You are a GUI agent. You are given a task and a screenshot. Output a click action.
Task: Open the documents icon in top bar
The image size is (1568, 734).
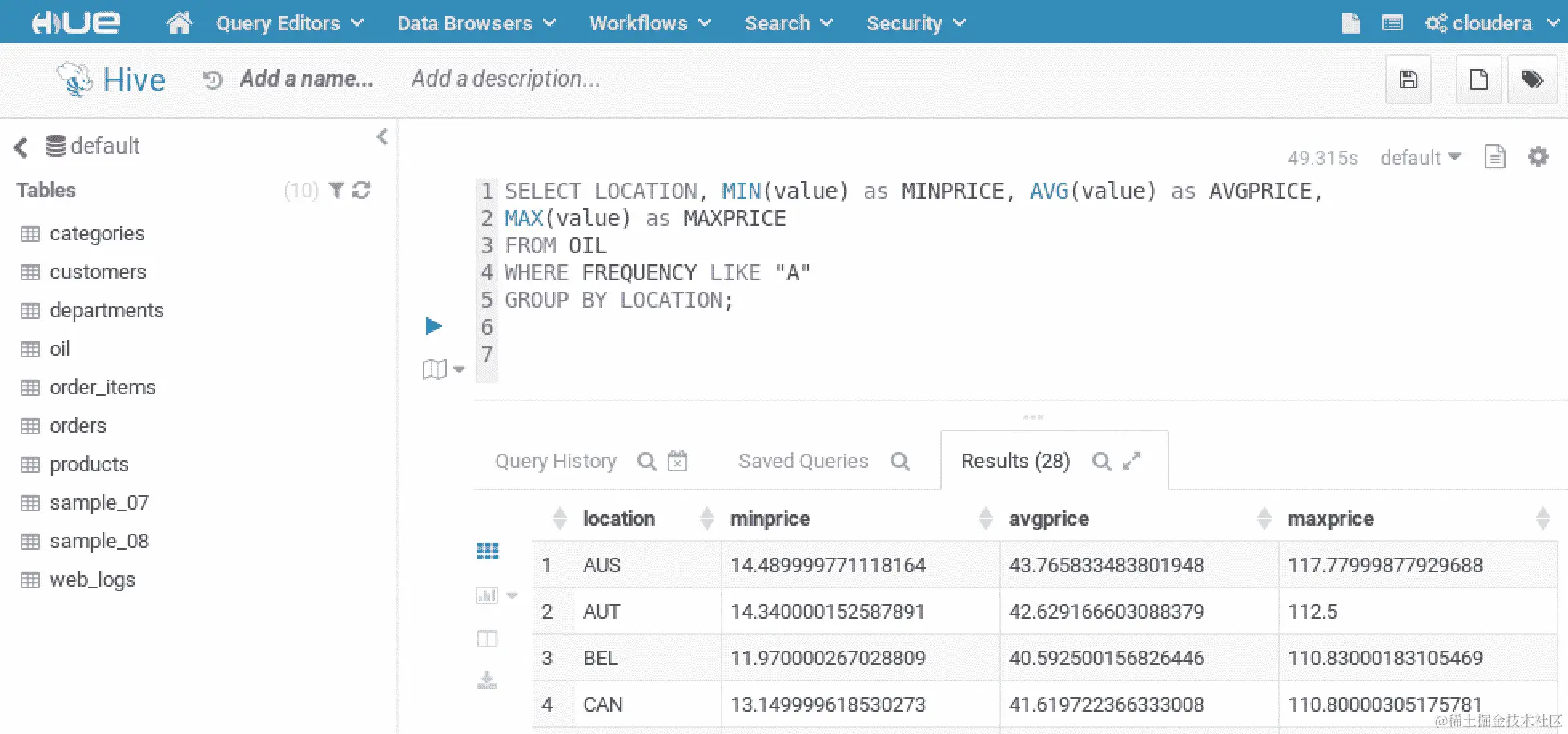(1350, 23)
